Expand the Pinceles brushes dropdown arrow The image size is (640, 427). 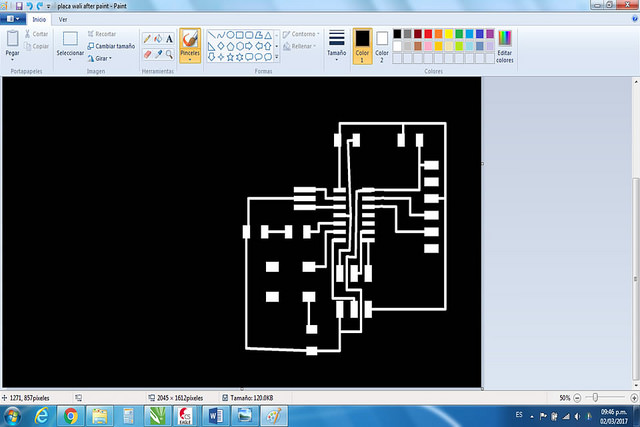[x=190, y=60]
